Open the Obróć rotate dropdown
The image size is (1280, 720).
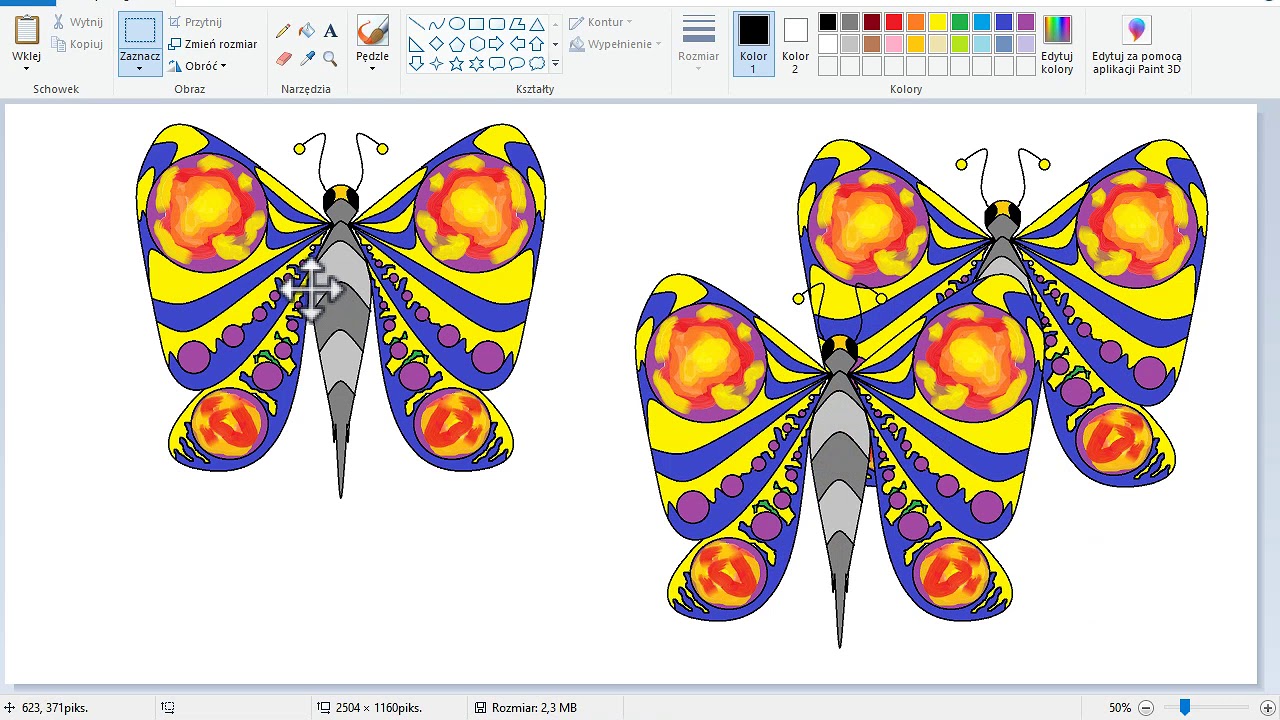(x=197, y=66)
